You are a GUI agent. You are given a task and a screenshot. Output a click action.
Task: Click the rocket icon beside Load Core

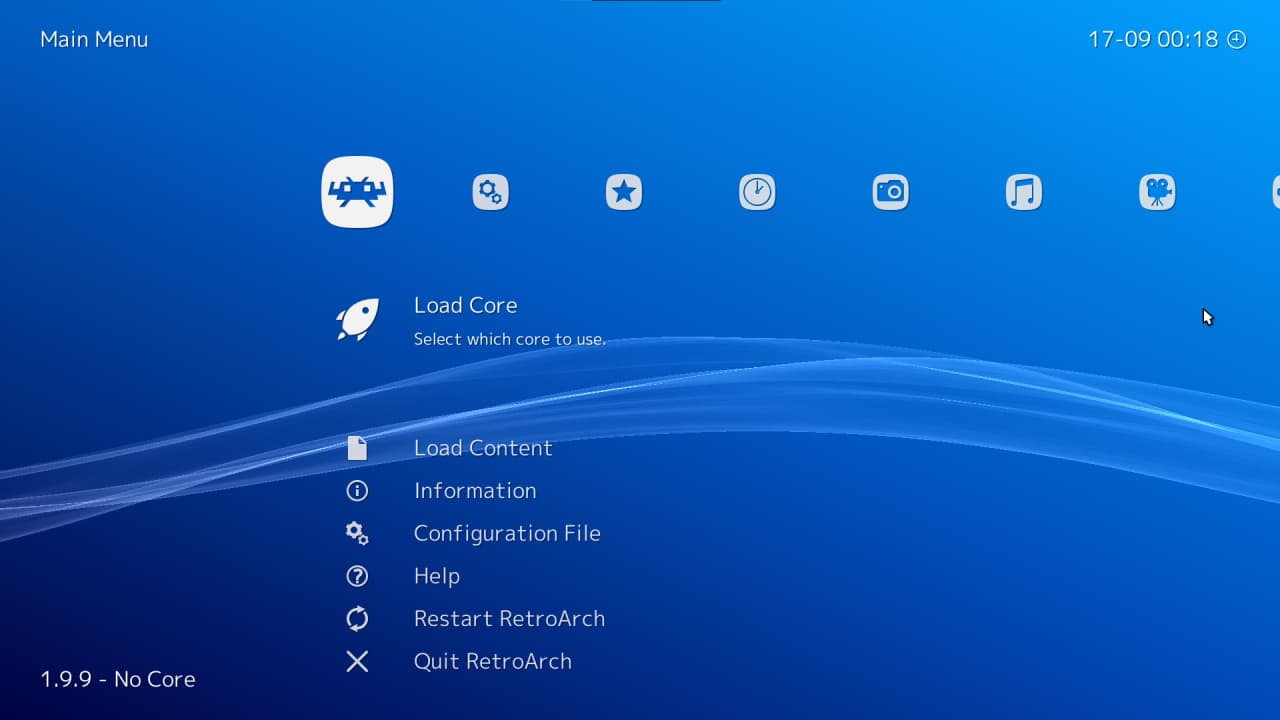357,320
